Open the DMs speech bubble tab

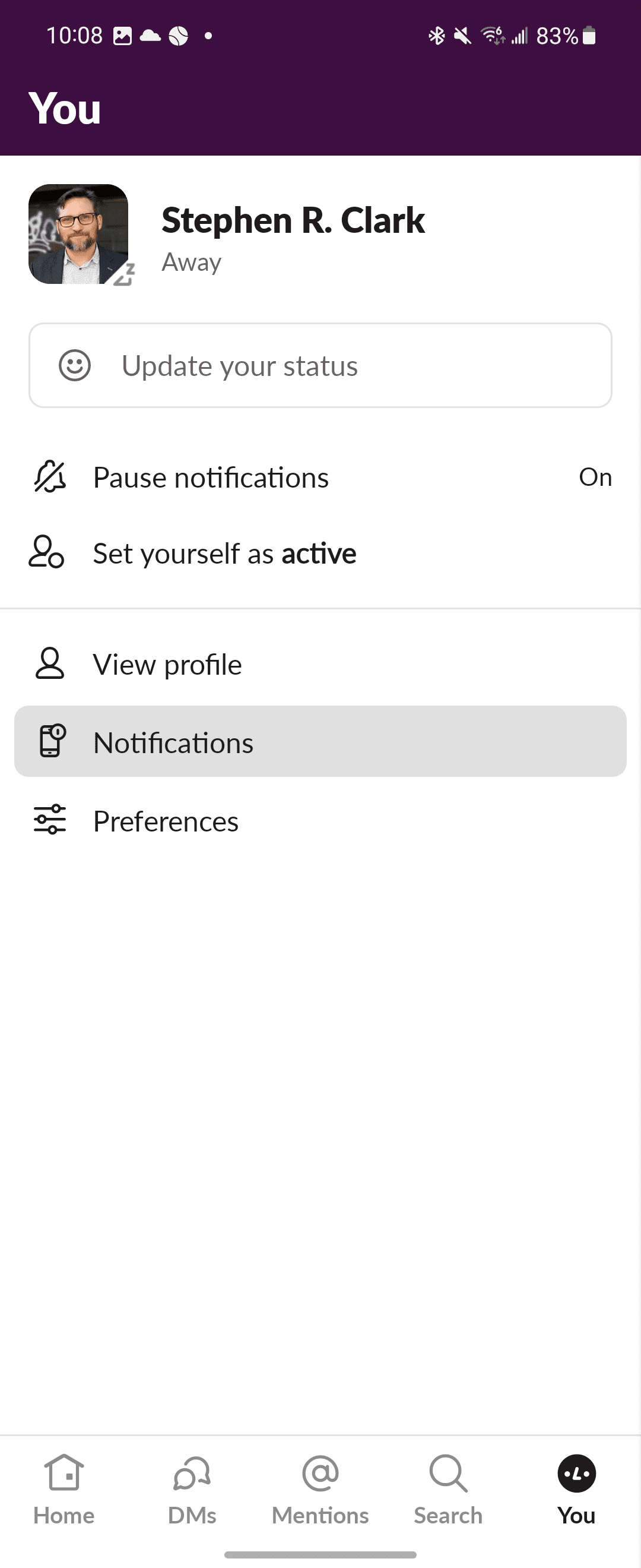point(192,1487)
